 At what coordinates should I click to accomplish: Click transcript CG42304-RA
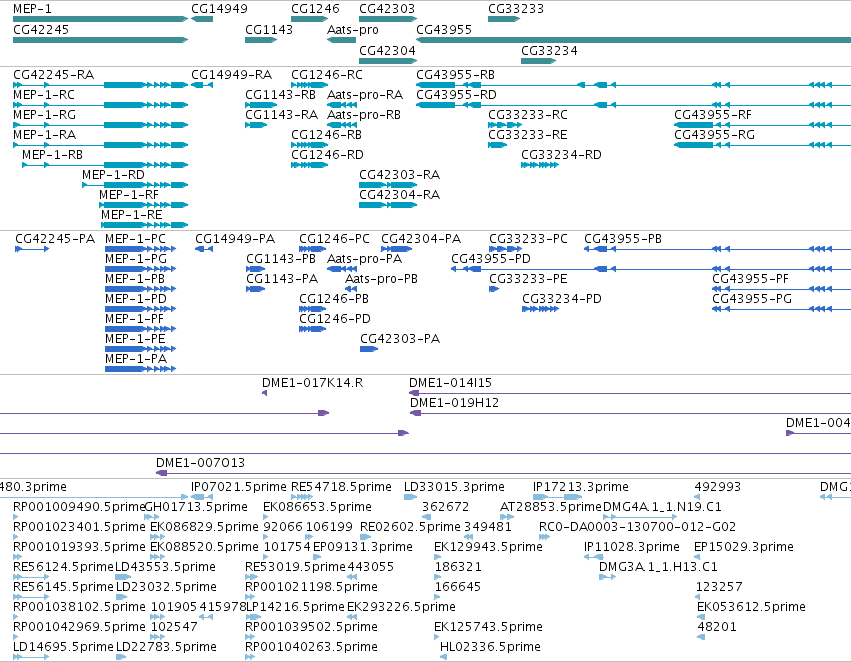pos(388,205)
